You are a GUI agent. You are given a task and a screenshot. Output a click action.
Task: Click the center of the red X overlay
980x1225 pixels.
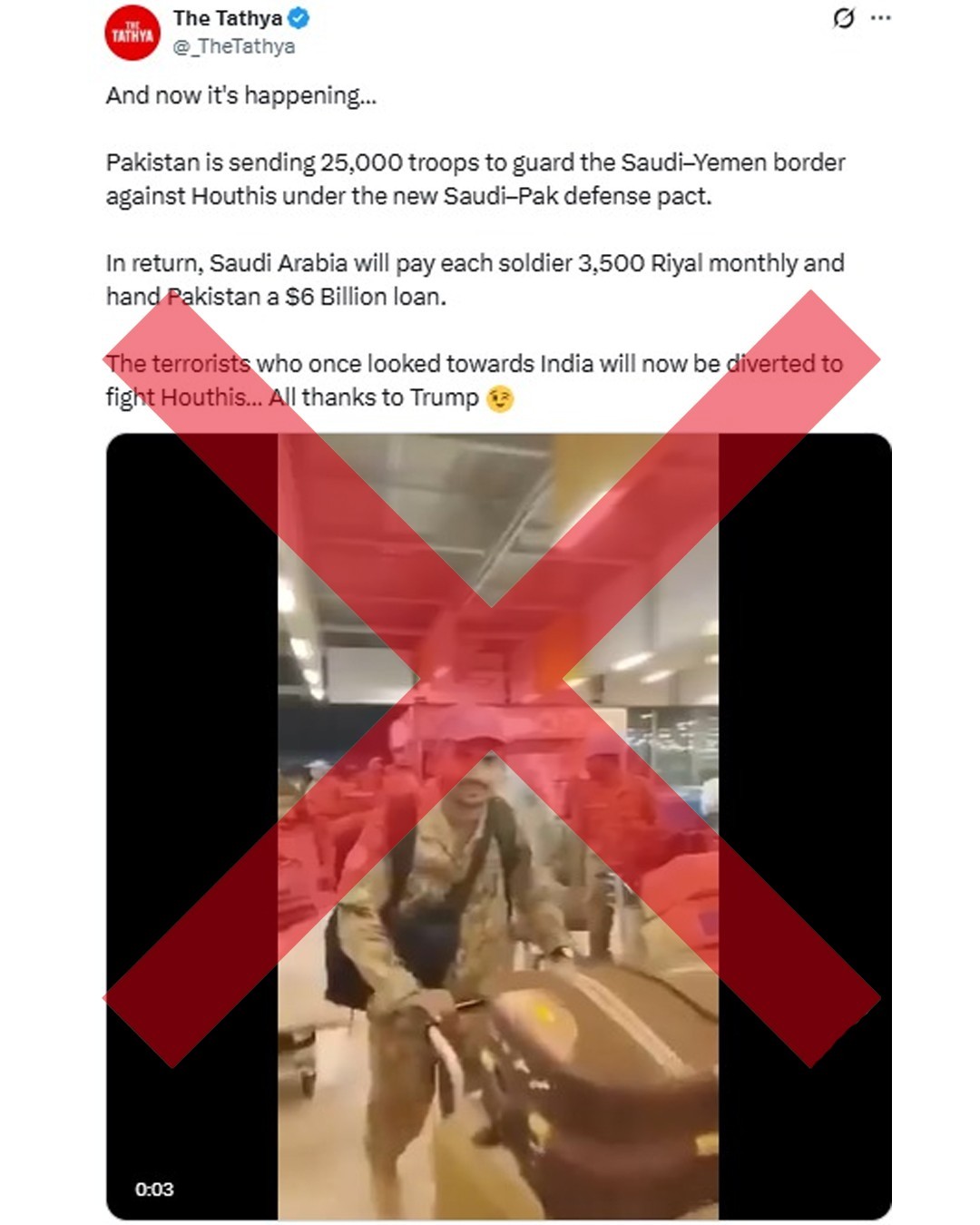click(x=491, y=679)
